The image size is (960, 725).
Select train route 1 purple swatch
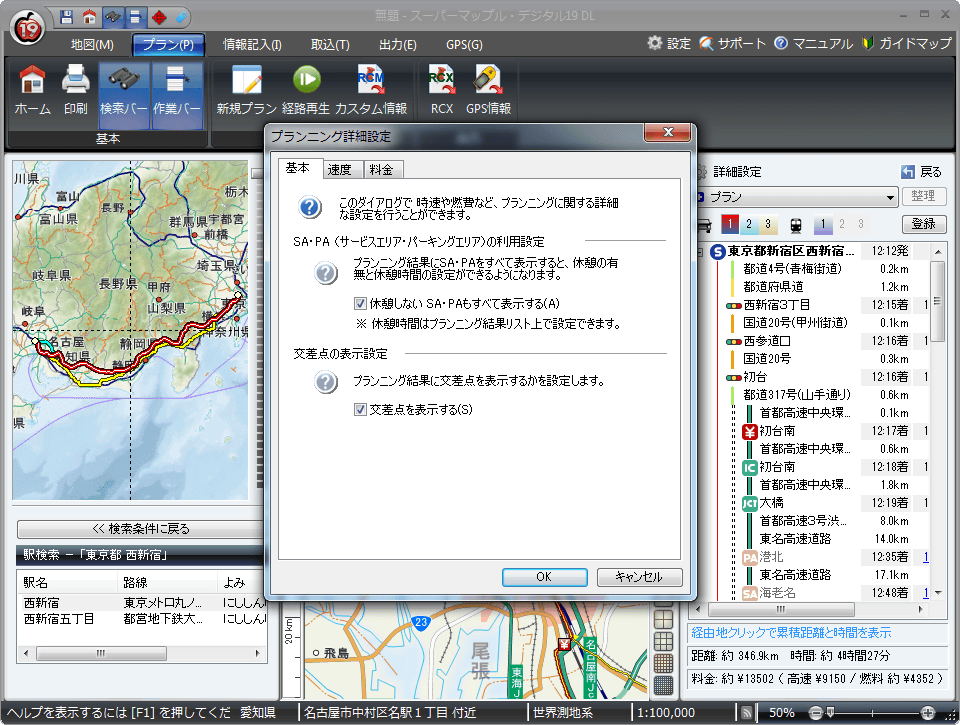[x=823, y=225]
